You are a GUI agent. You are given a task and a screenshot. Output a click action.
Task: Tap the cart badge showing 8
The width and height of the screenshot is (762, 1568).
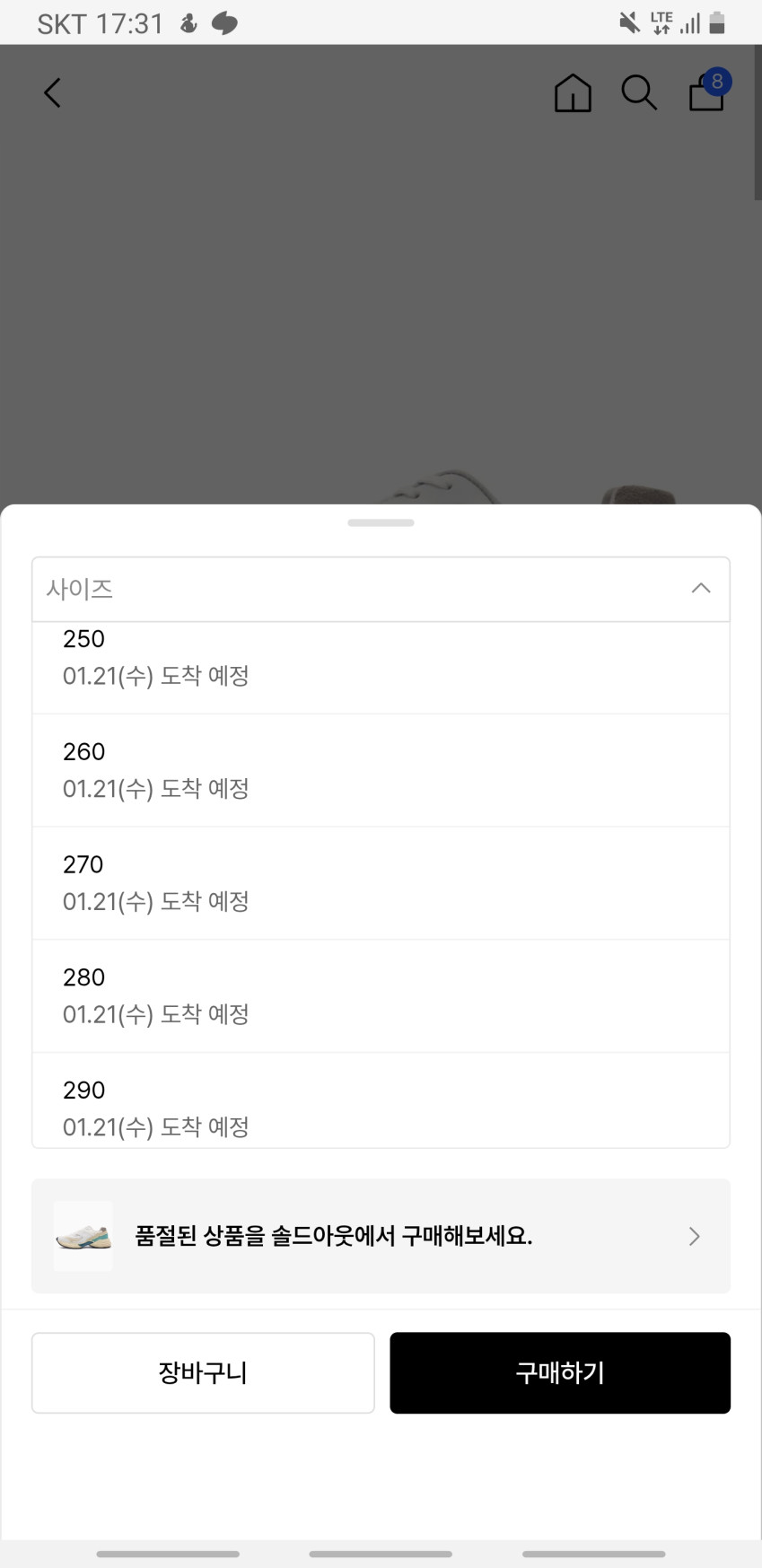click(717, 82)
